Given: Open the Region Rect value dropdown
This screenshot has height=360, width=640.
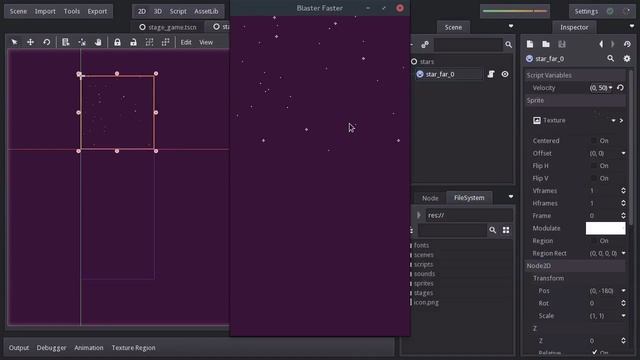Looking at the screenshot, I should (x=623, y=253).
